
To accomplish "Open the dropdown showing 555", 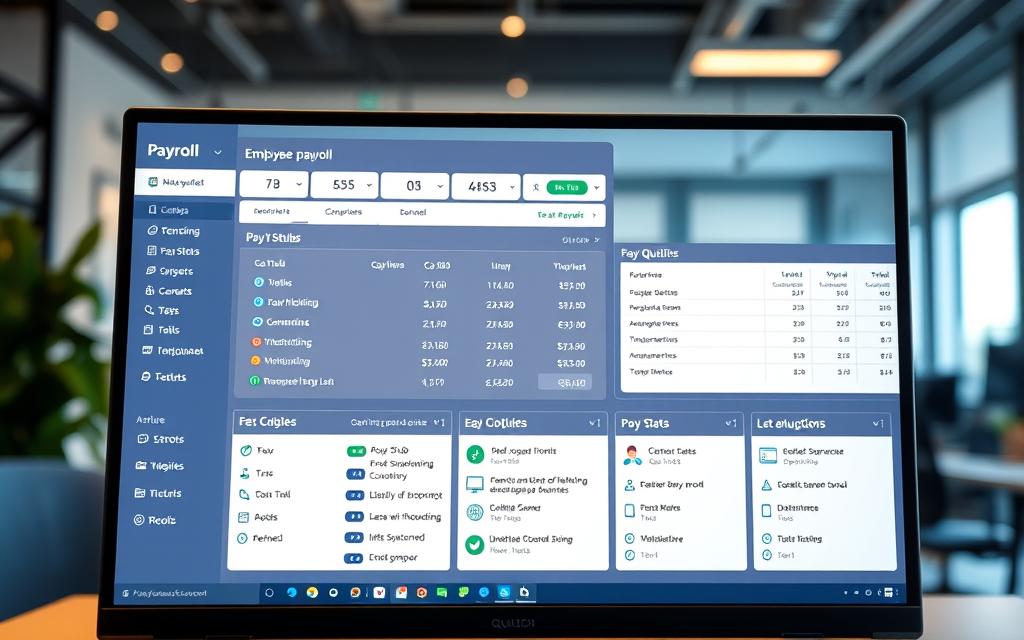I will (344, 186).
